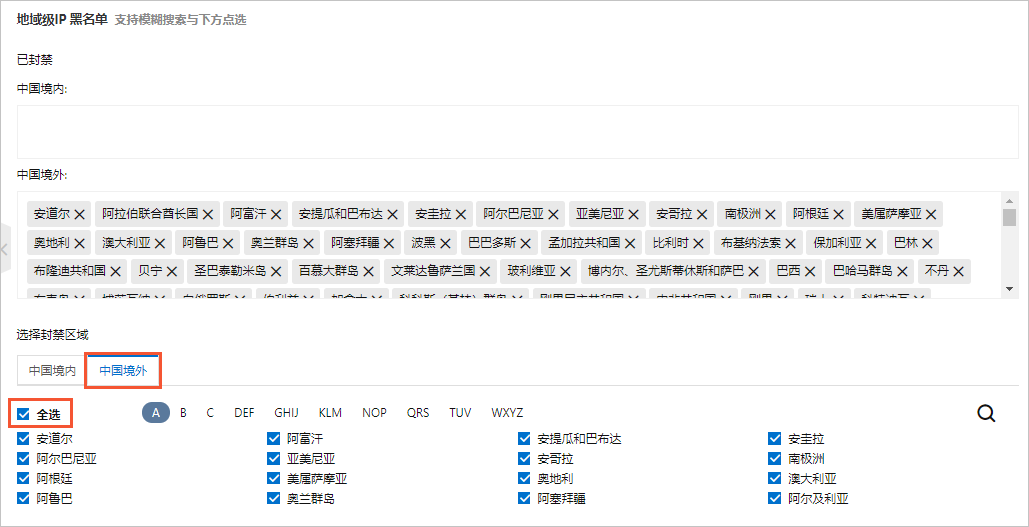
Task: Remove the 奥地利 tag X icon
Action: pos(79,243)
